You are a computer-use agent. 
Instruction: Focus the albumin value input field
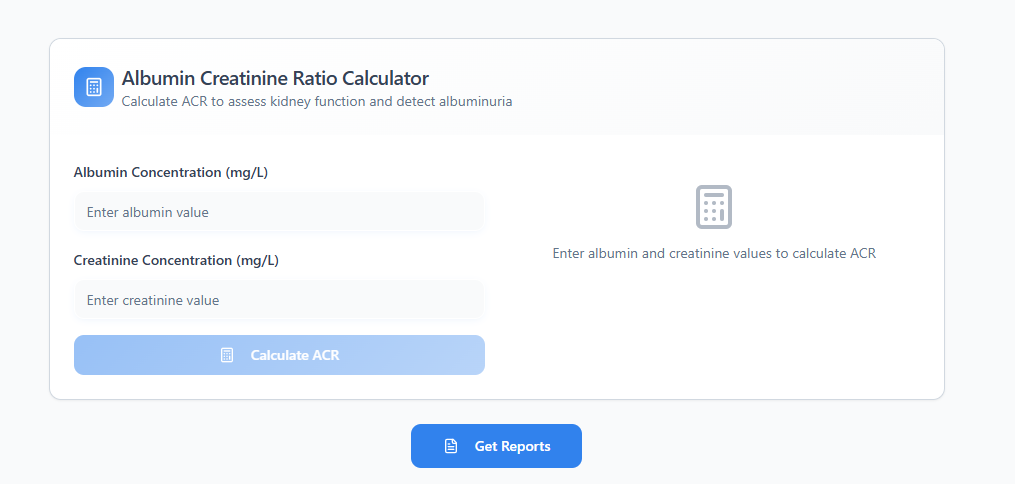click(279, 212)
